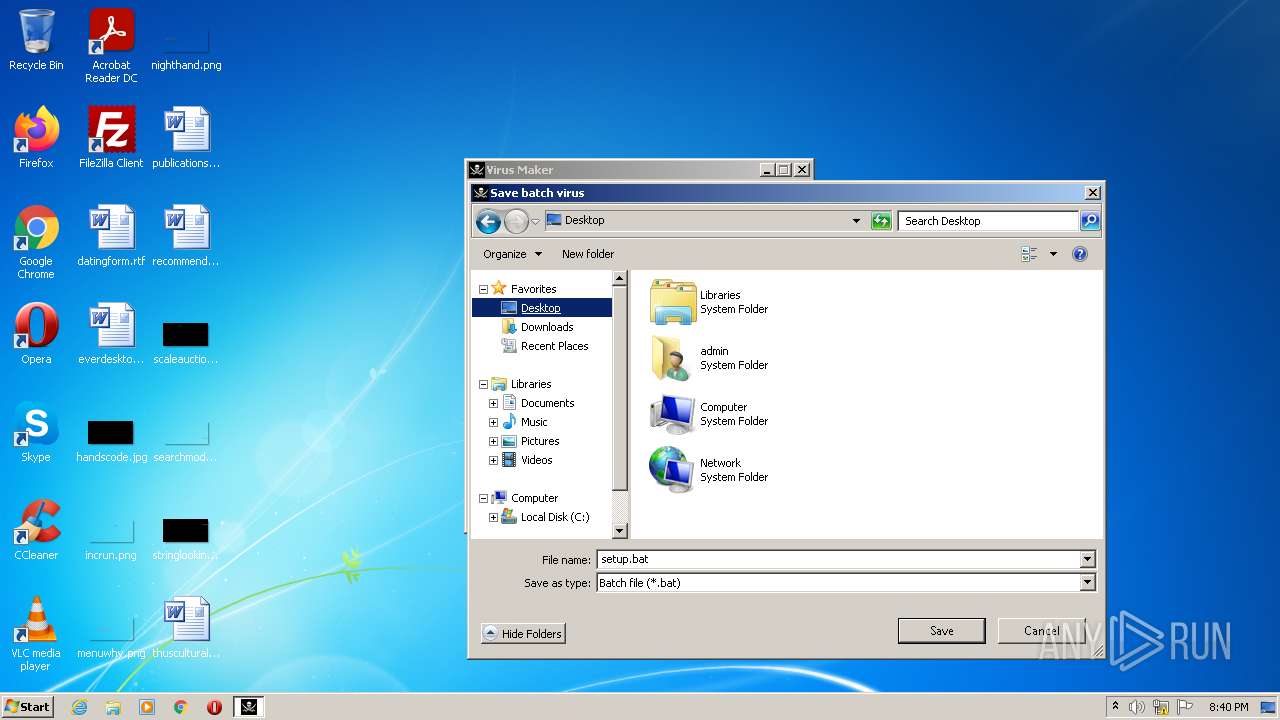Click the CCleaner desktop icon

coord(36,530)
